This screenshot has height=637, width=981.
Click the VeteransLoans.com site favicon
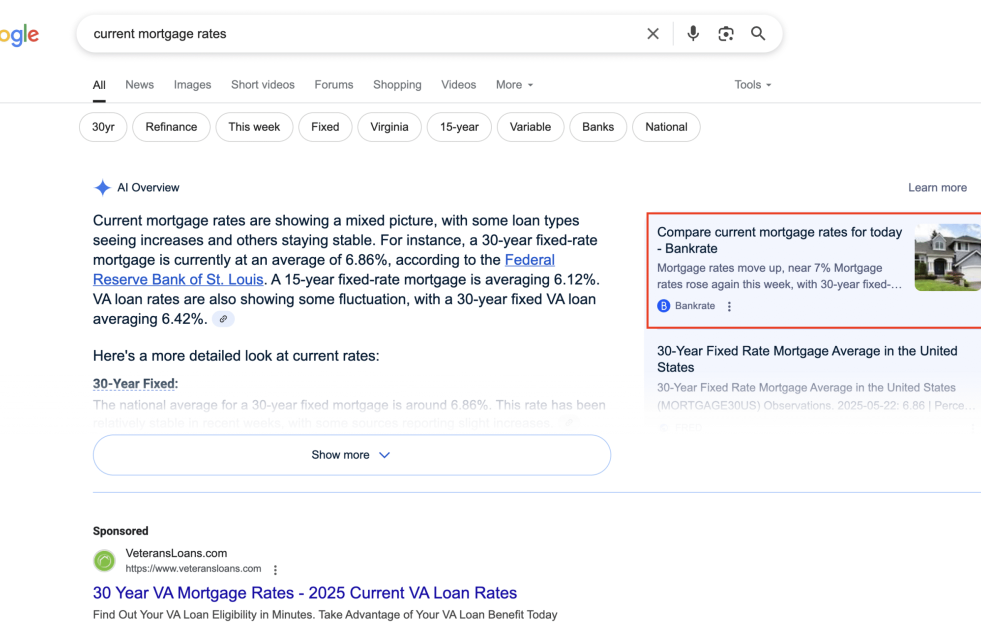[x=104, y=561]
